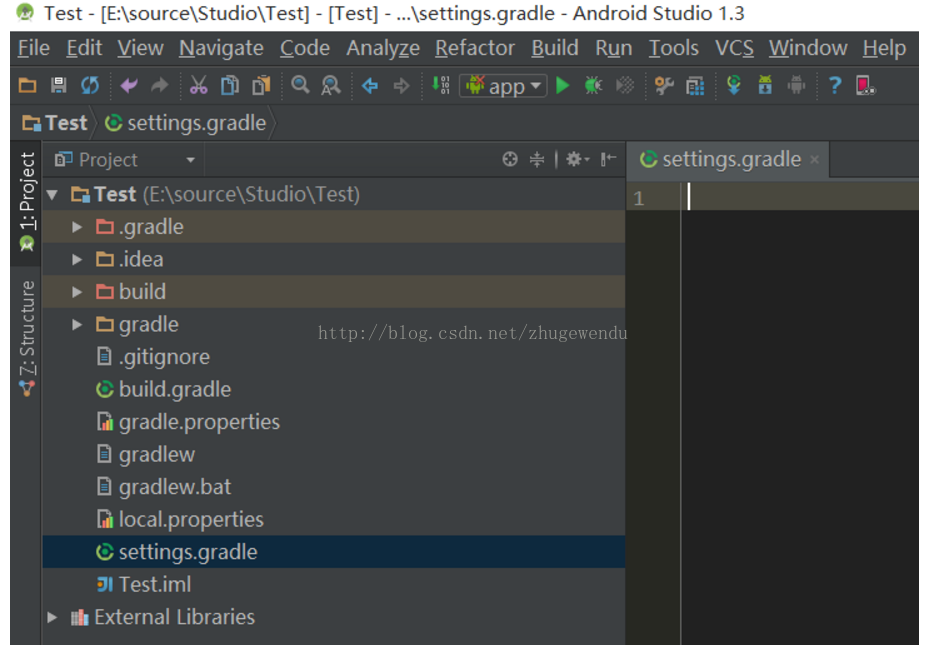Hide the Project panel via hide icon
The width and height of the screenshot is (927, 645).
pyautogui.click(x=608, y=159)
